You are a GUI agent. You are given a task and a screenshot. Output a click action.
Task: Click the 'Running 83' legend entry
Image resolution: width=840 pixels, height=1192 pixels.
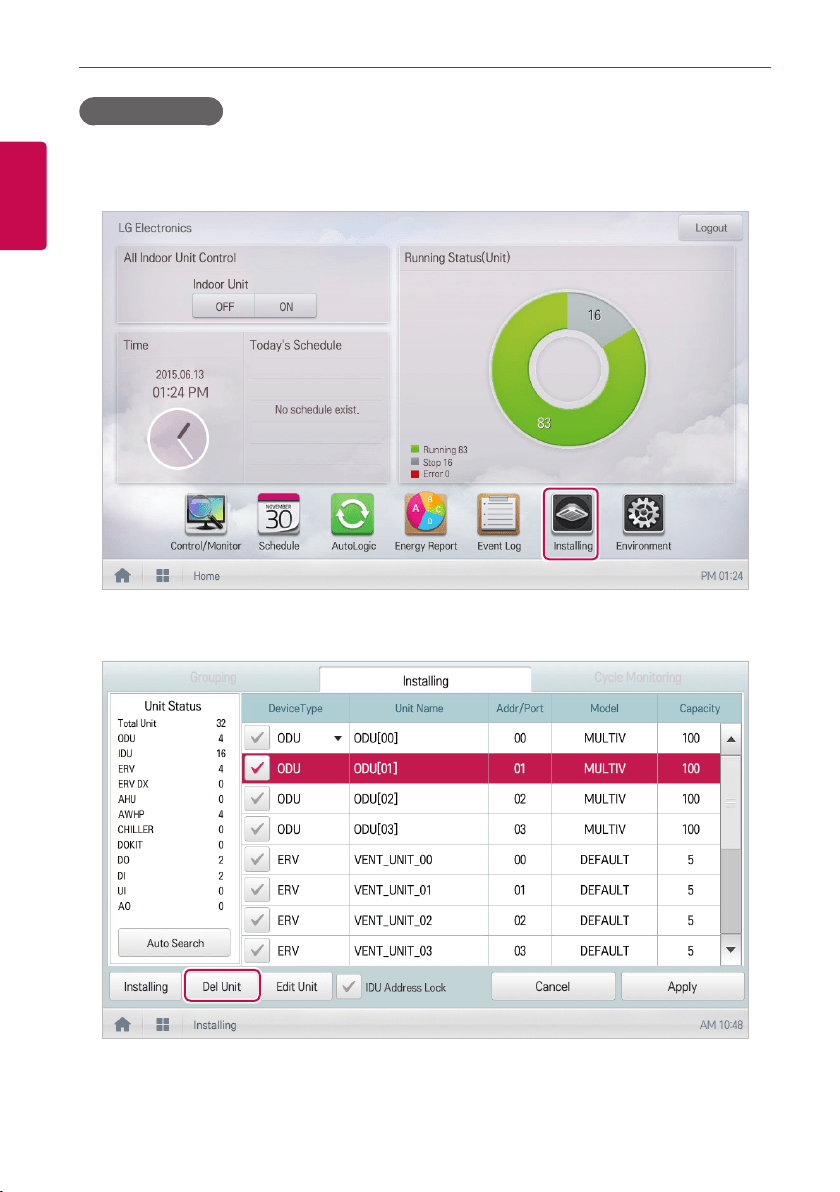(x=439, y=449)
